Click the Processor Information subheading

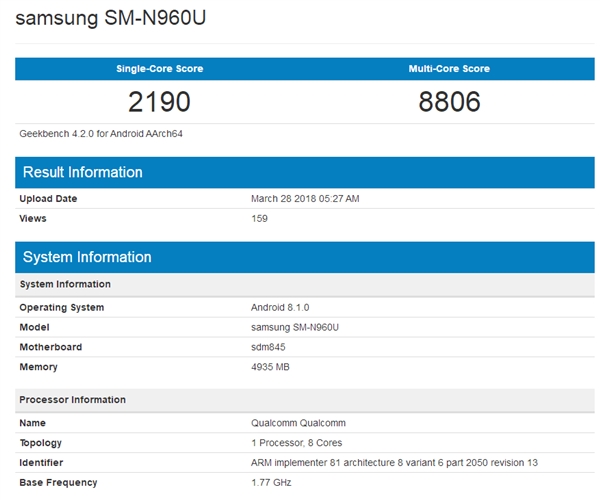coord(72,400)
